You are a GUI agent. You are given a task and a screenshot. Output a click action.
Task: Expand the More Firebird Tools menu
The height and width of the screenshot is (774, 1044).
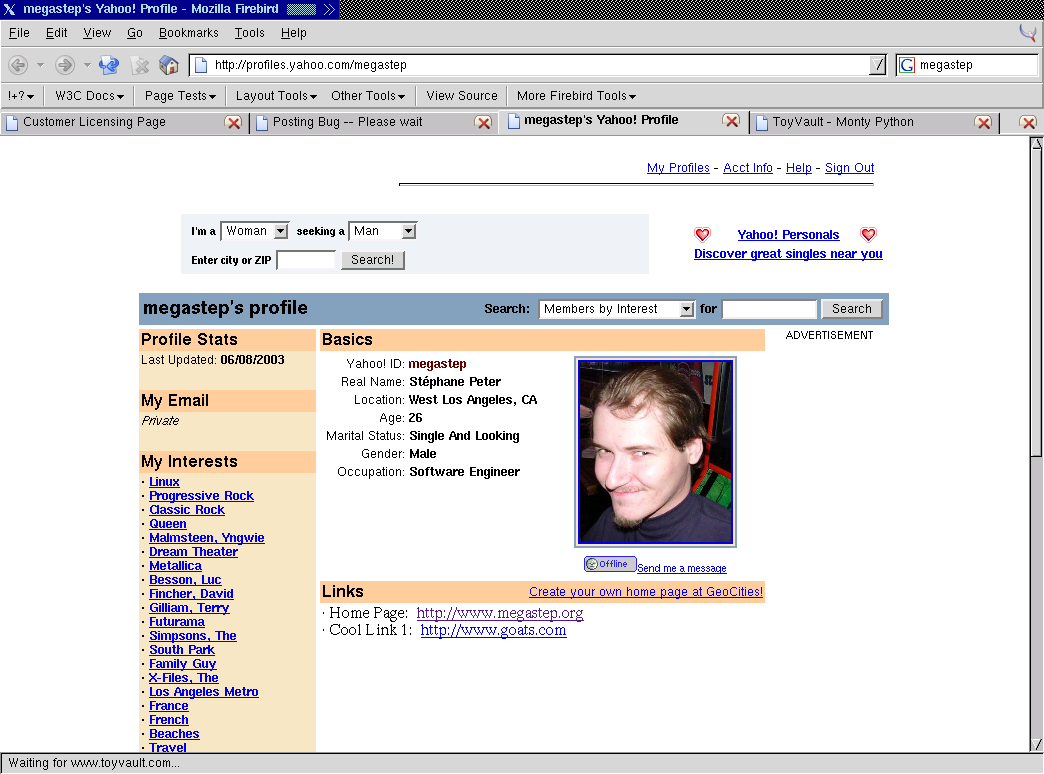(576, 96)
